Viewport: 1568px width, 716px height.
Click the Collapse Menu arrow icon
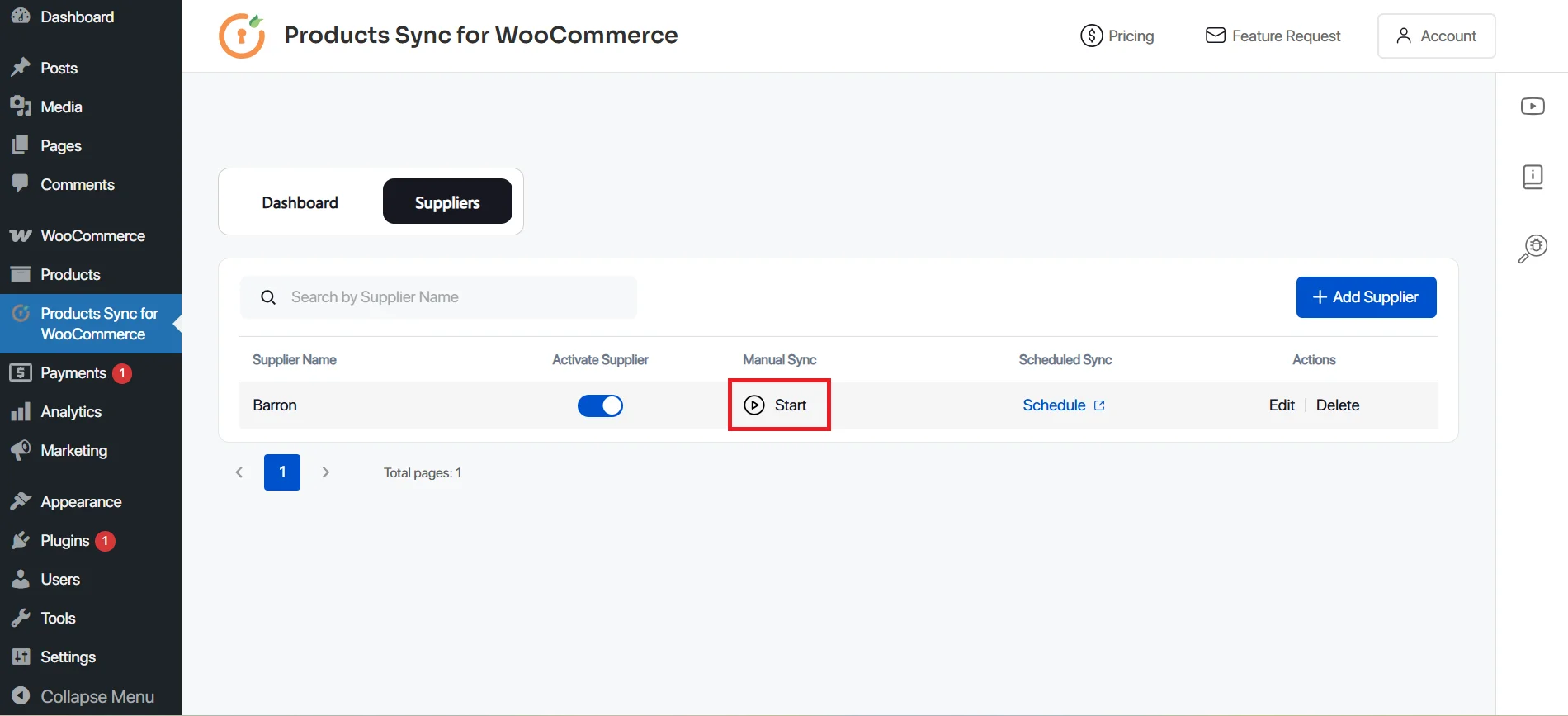point(21,696)
